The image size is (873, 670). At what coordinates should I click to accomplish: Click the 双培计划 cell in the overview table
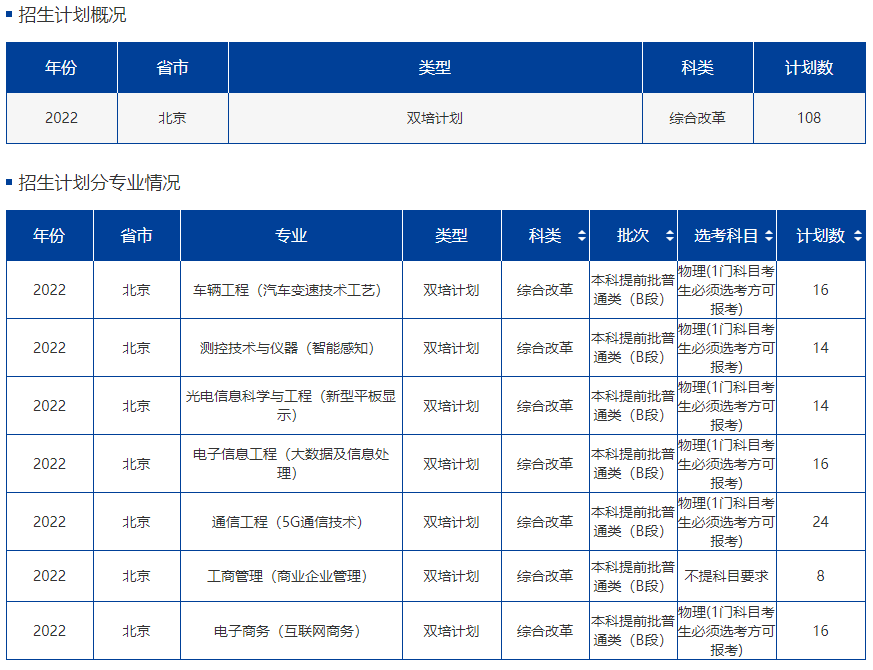[434, 118]
